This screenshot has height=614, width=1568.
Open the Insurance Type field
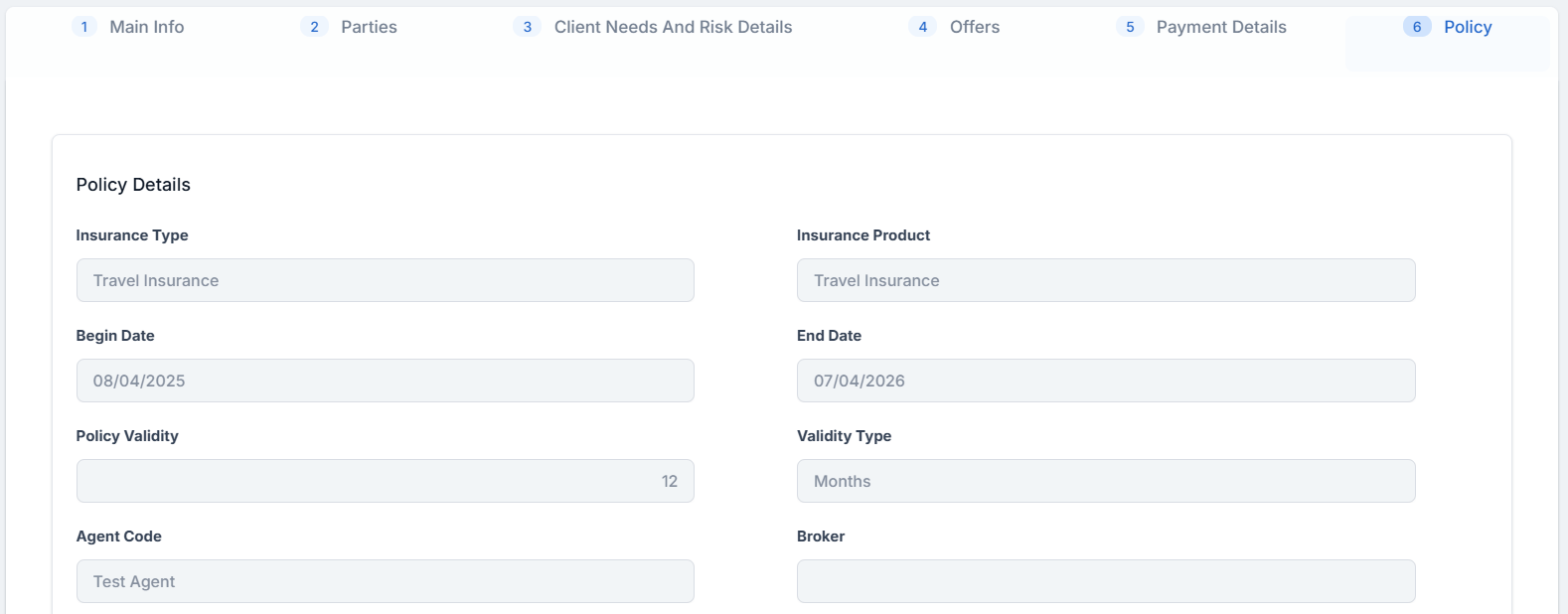pos(385,280)
